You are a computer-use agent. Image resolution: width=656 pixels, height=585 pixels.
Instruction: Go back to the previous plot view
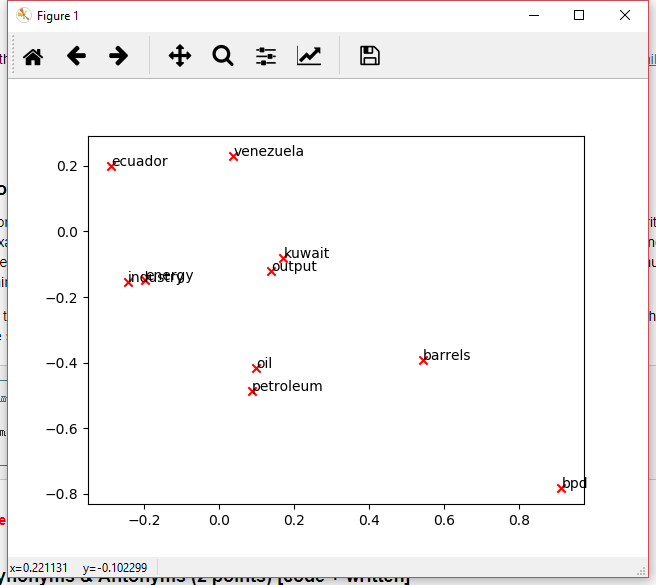tap(76, 56)
